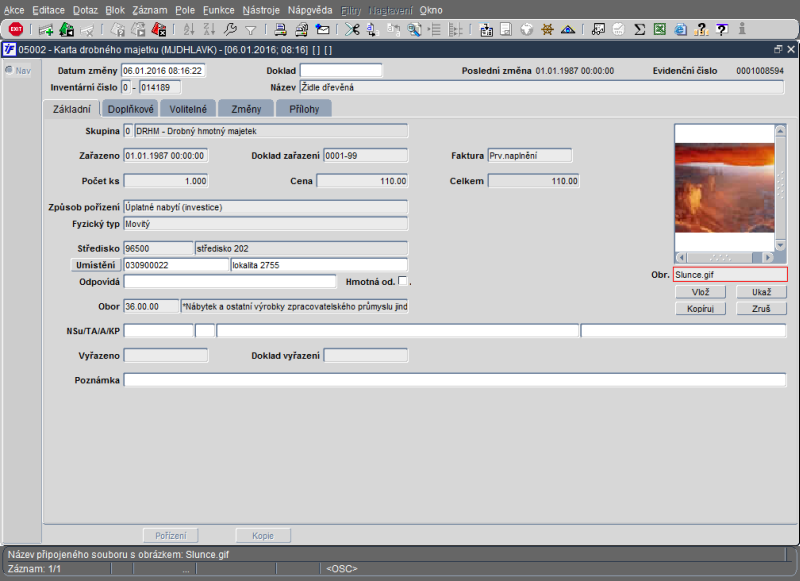Click the ship wheel navigation icon
Image resolution: width=800 pixels, height=581 pixels.
pos(547,30)
